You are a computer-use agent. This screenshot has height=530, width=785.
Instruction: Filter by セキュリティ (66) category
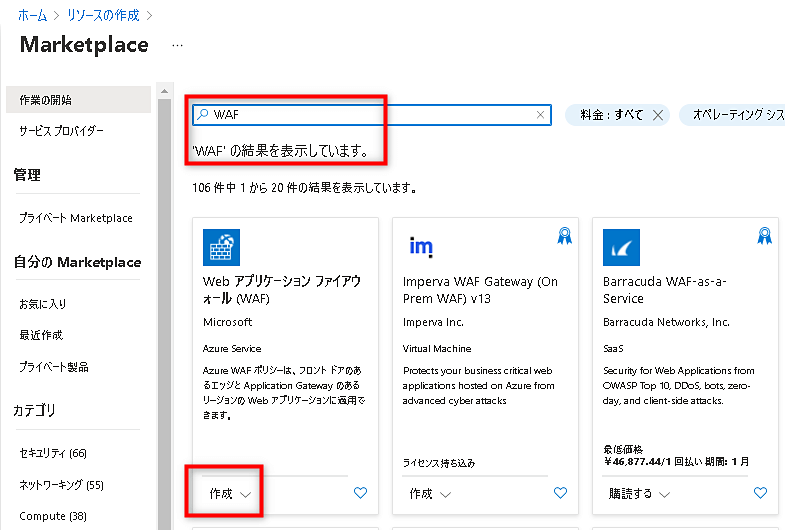pos(53,453)
